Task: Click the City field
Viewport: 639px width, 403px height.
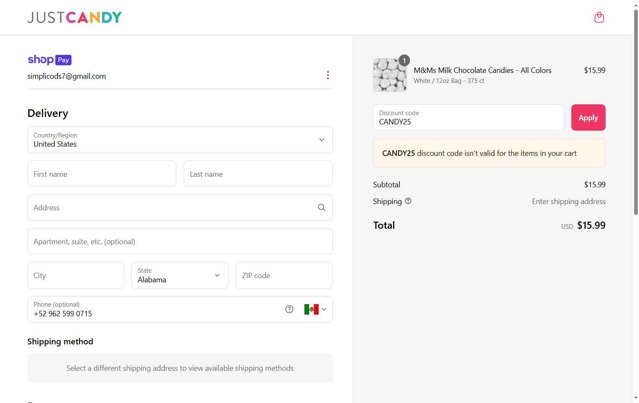Action: pos(76,275)
